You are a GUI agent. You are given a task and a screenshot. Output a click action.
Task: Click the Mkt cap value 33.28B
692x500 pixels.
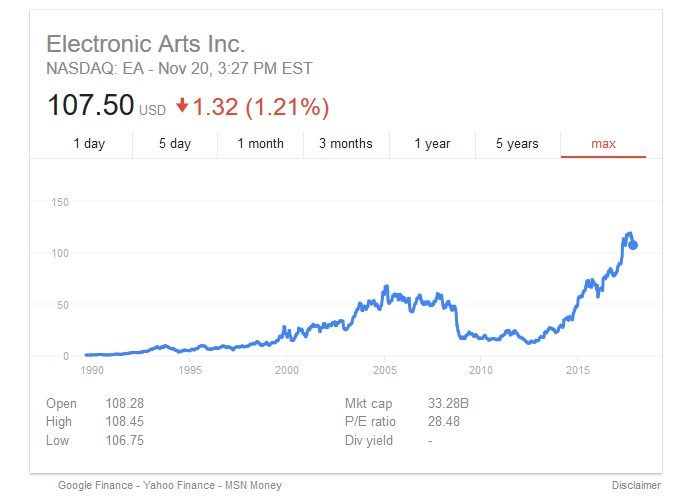click(x=448, y=403)
